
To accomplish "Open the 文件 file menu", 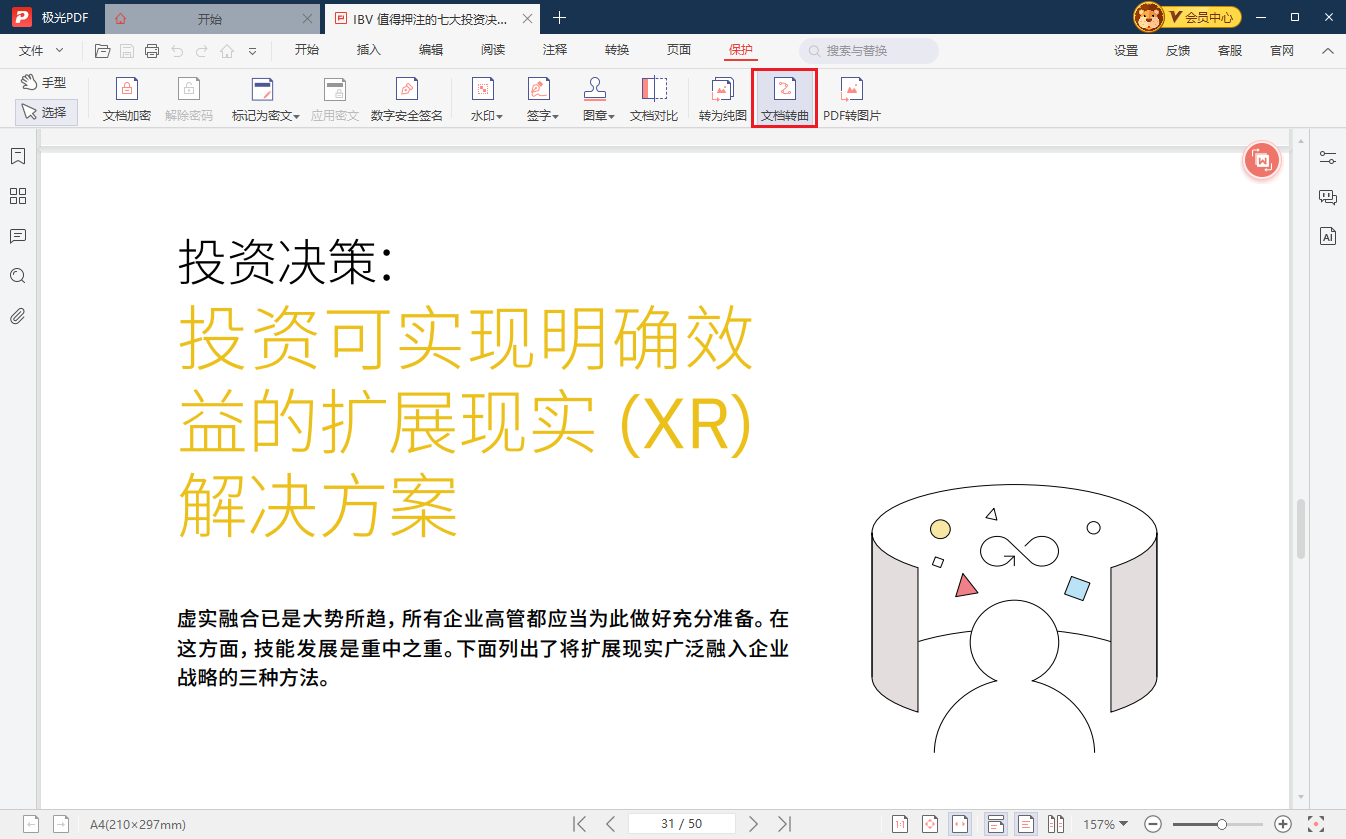I will pyautogui.click(x=41, y=50).
